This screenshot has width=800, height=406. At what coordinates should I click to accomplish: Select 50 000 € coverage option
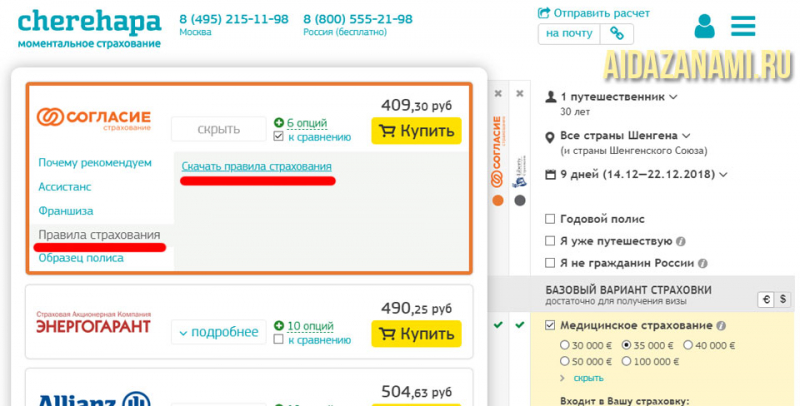pyautogui.click(x=566, y=361)
